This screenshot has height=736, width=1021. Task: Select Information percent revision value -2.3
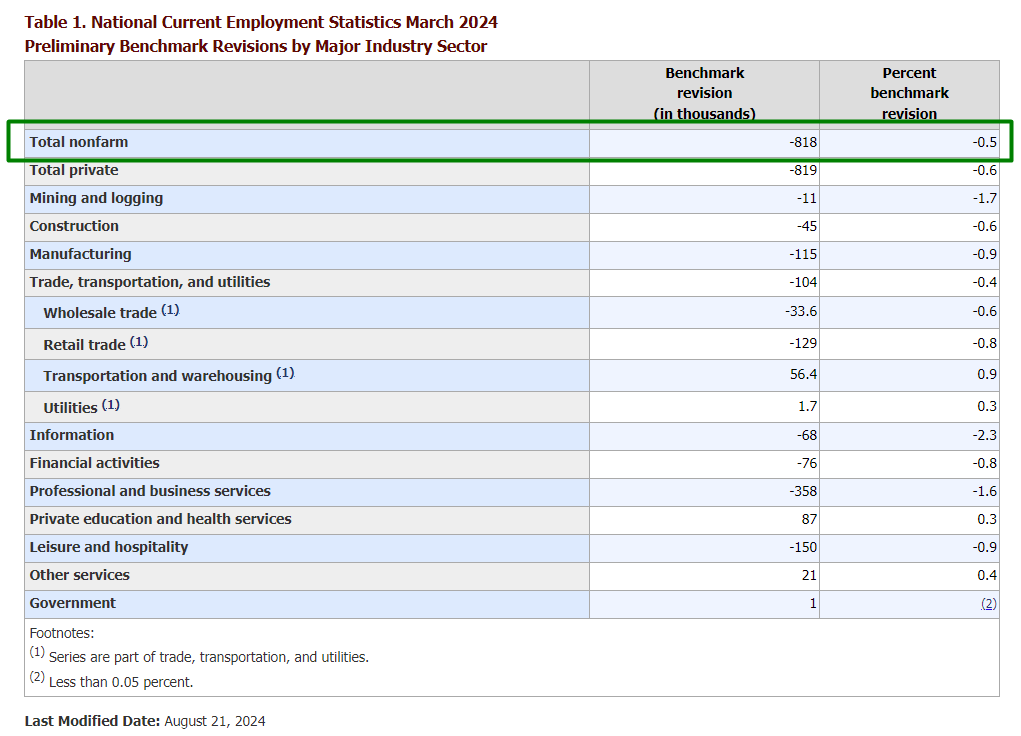(986, 435)
